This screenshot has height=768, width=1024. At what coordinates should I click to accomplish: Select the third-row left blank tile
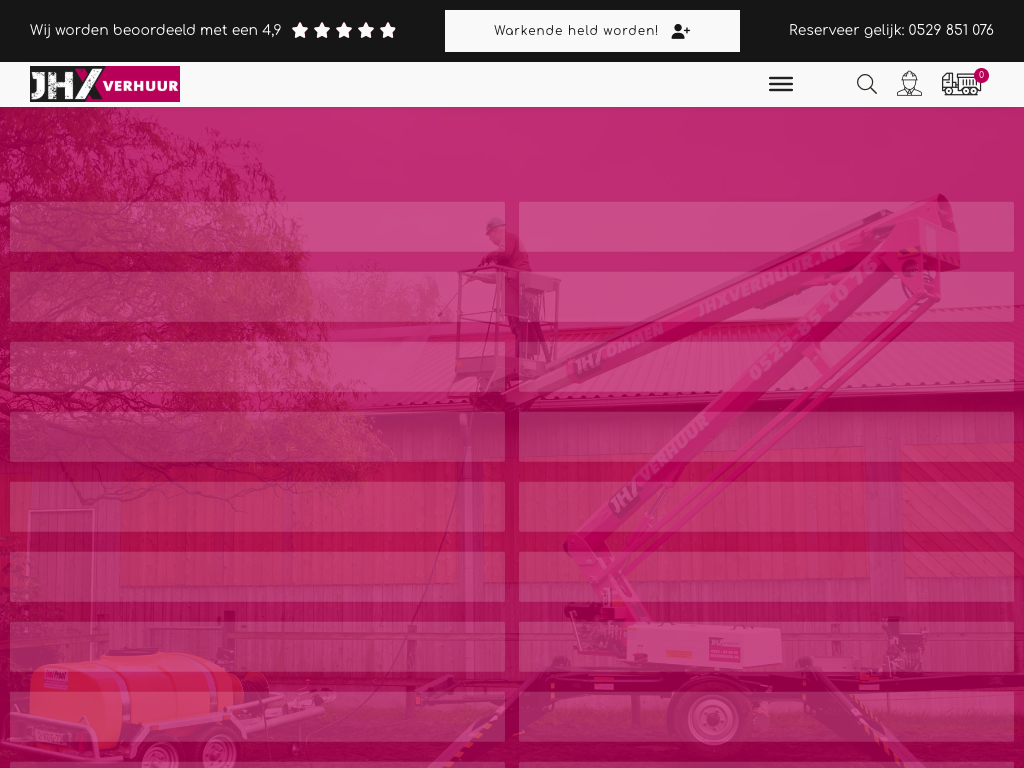point(257,367)
